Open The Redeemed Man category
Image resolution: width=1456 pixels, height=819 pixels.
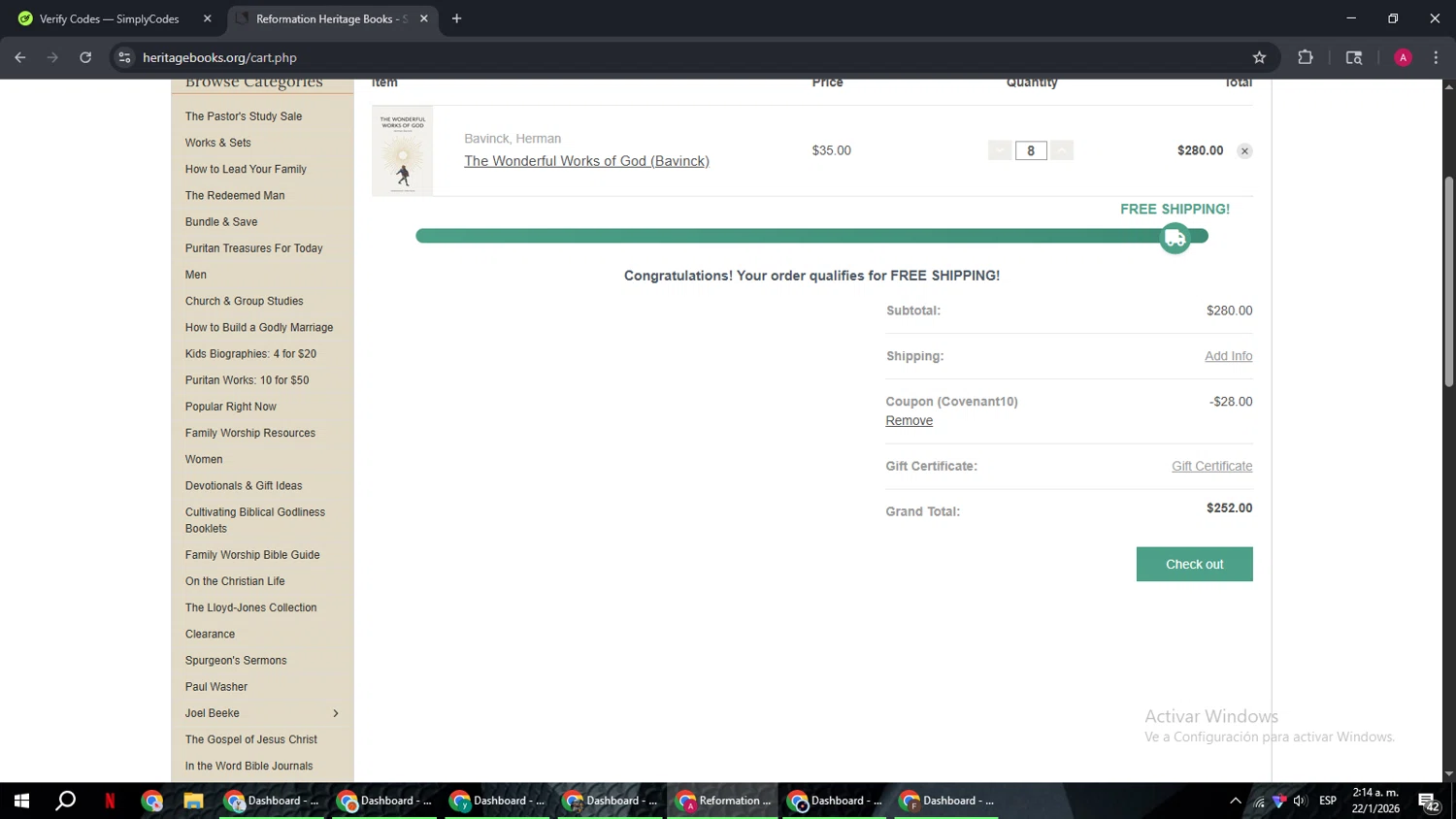click(x=235, y=195)
